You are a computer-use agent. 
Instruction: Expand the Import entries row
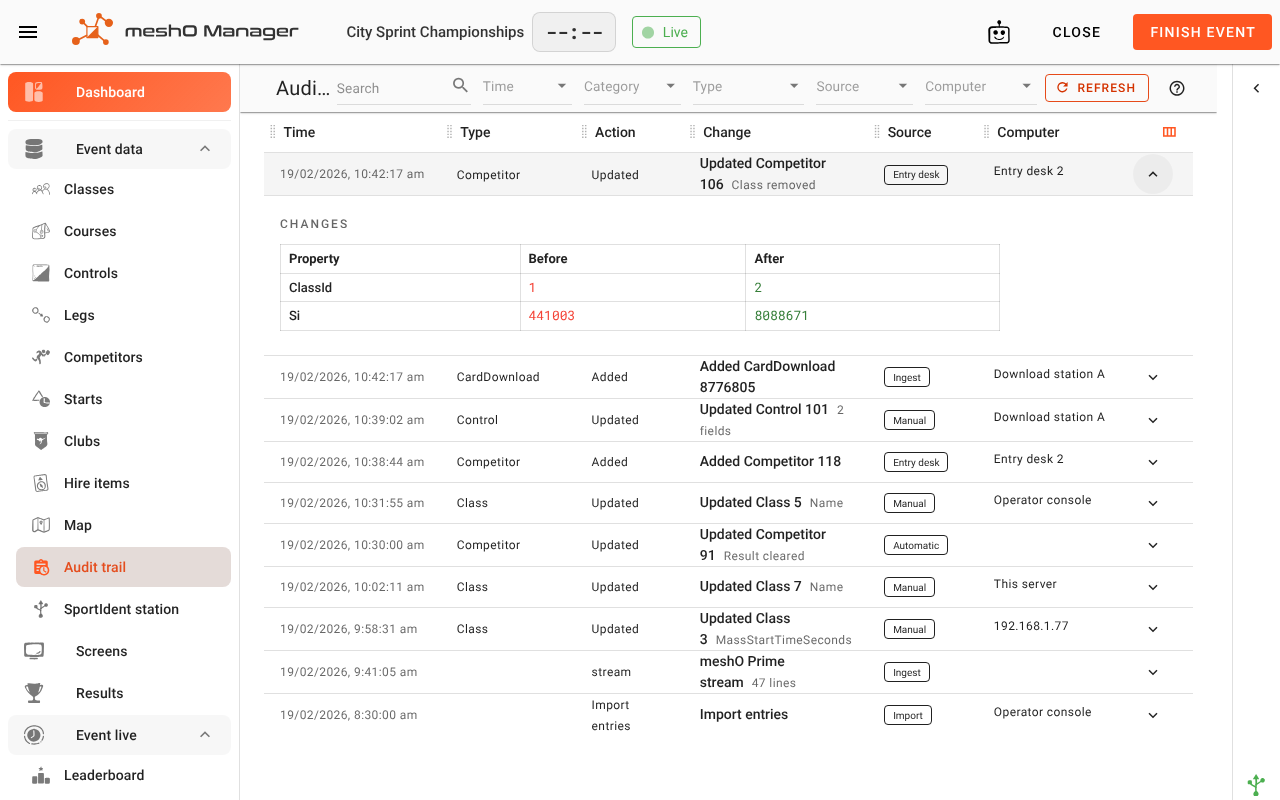1153,715
